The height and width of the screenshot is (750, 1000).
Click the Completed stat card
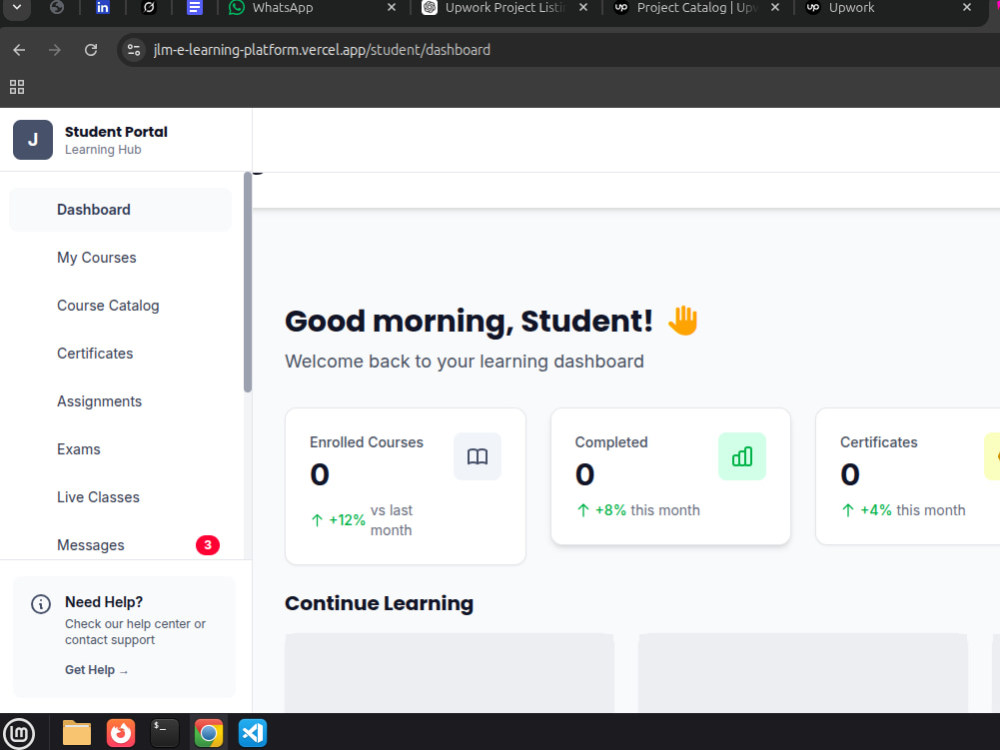click(x=670, y=476)
